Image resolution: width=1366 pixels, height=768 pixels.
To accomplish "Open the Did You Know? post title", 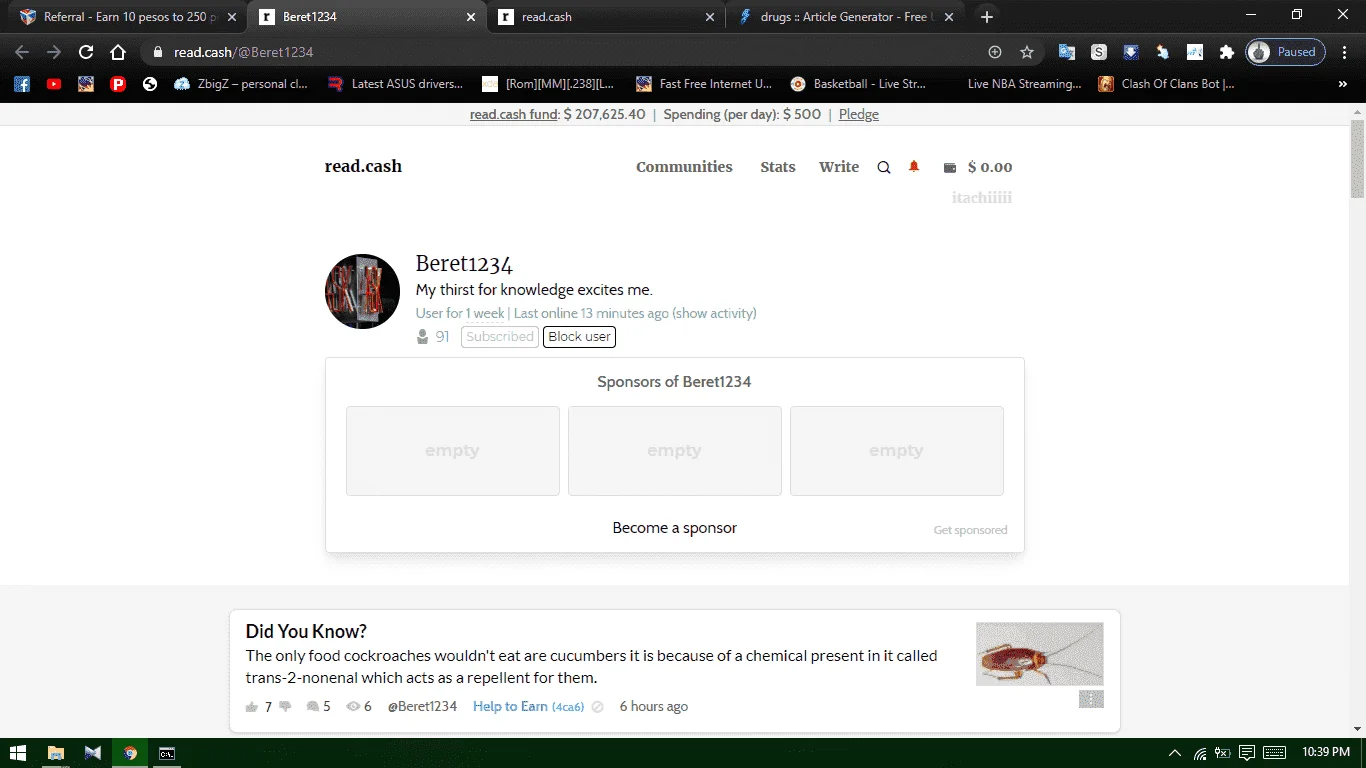I will [x=306, y=632].
